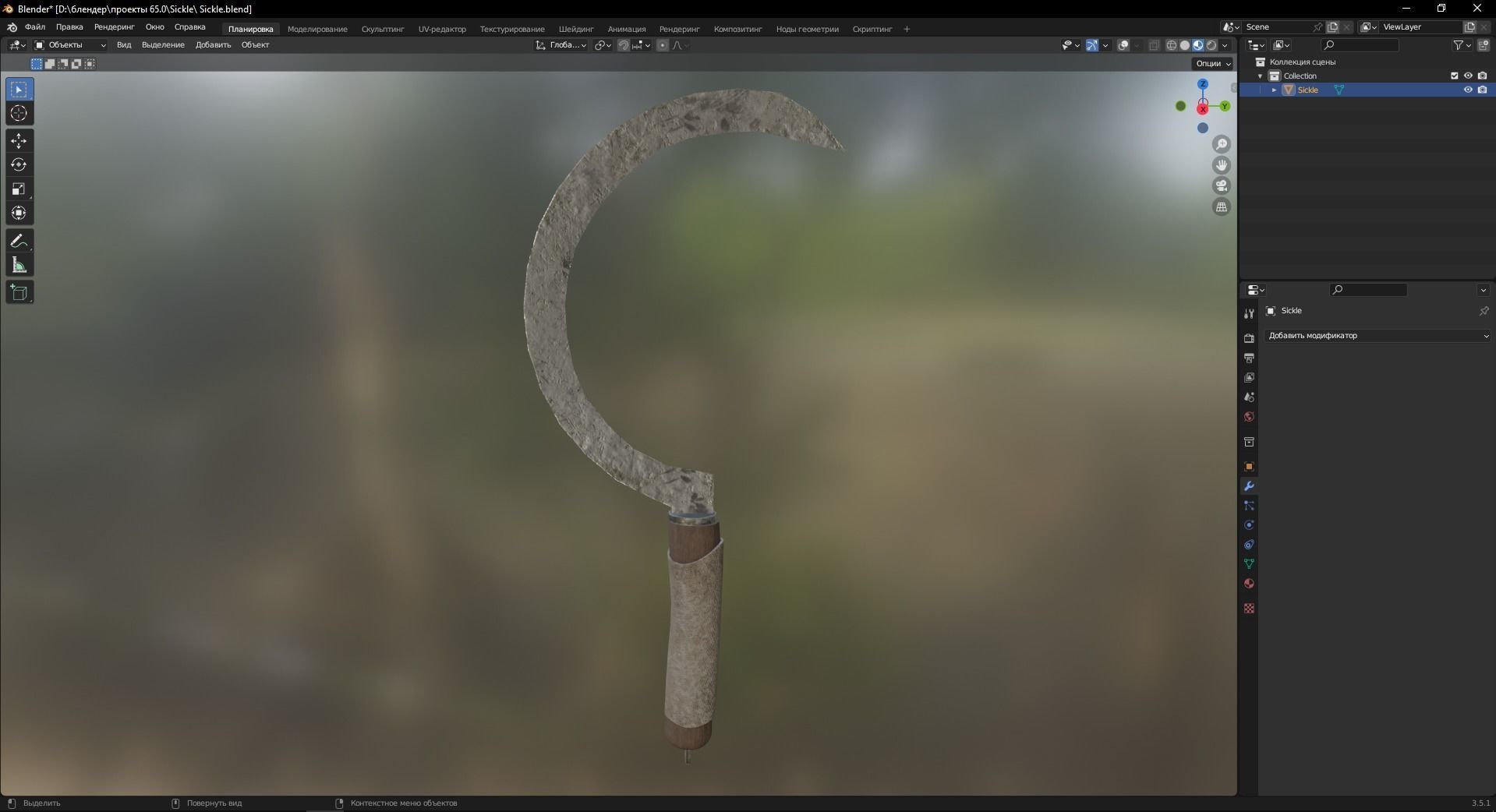Open the Object mode dropdown
The height and width of the screenshot is (812, 1496).
(70, 45)
